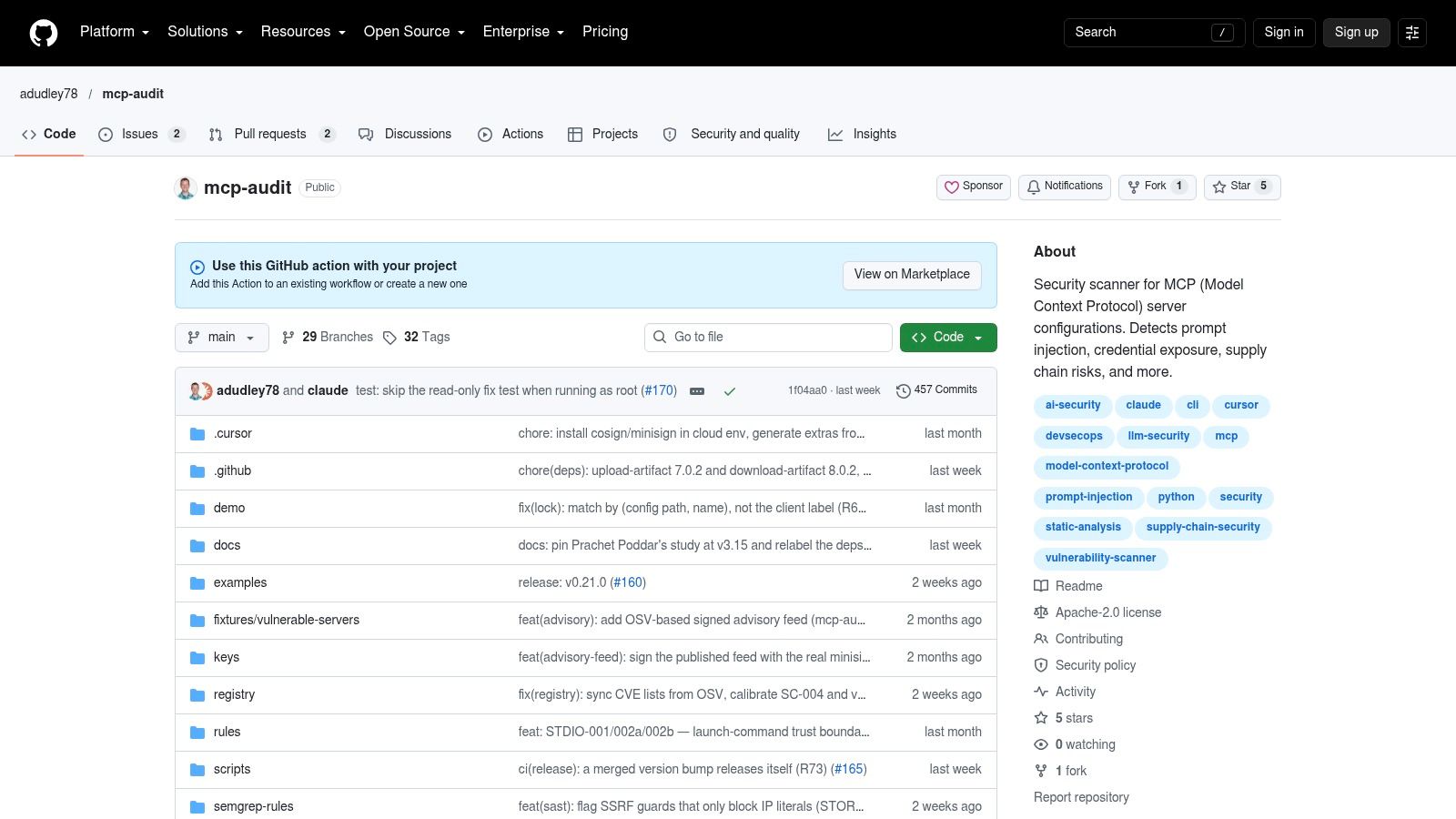This screenshot has height=819, width=1456.
Task: Click the prompt-injection topic tag
Action: tap(1089, 497)
